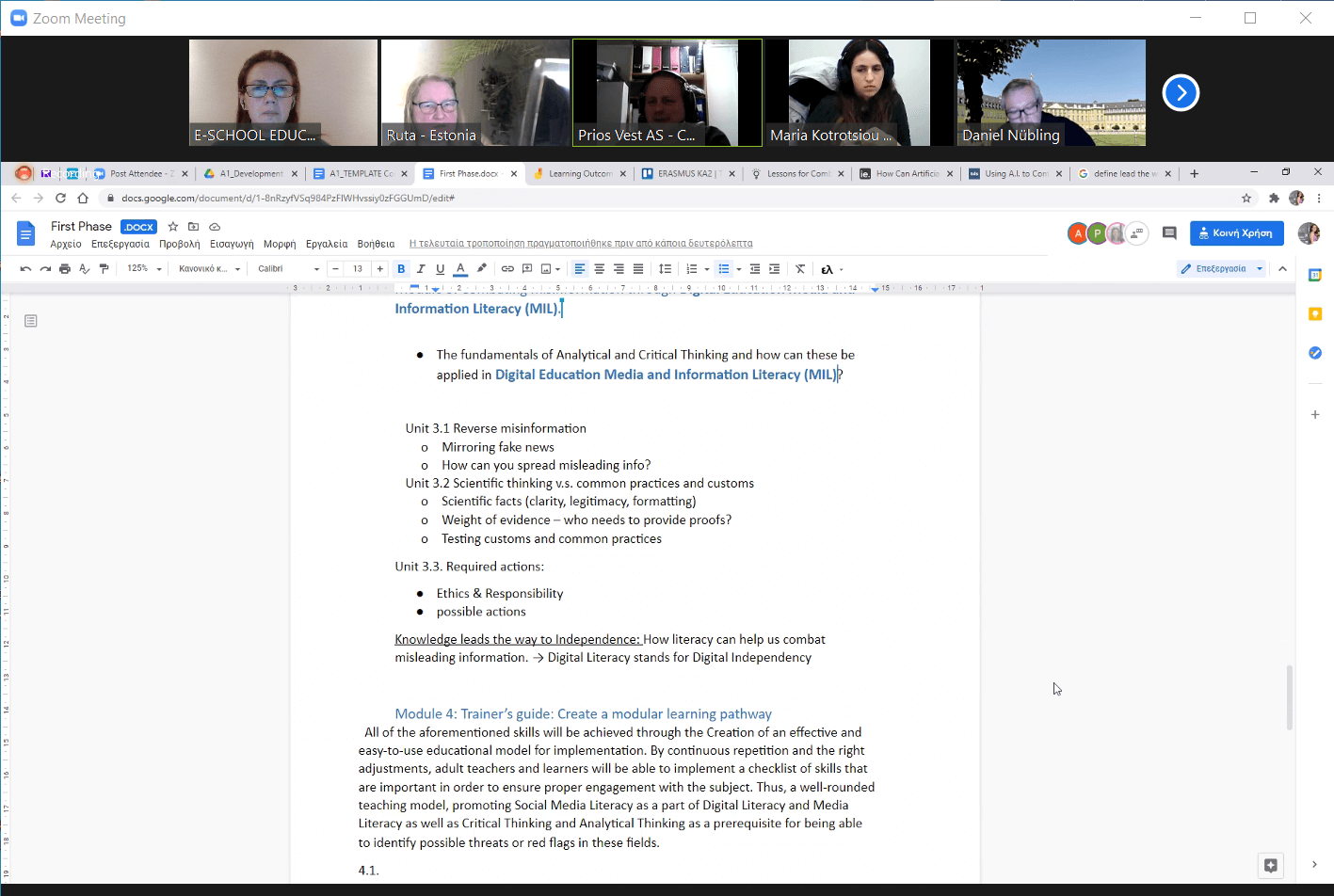Open the Calibri font dropdown
This screenshot has height=896, width=1334.
[x=288, y=269]
